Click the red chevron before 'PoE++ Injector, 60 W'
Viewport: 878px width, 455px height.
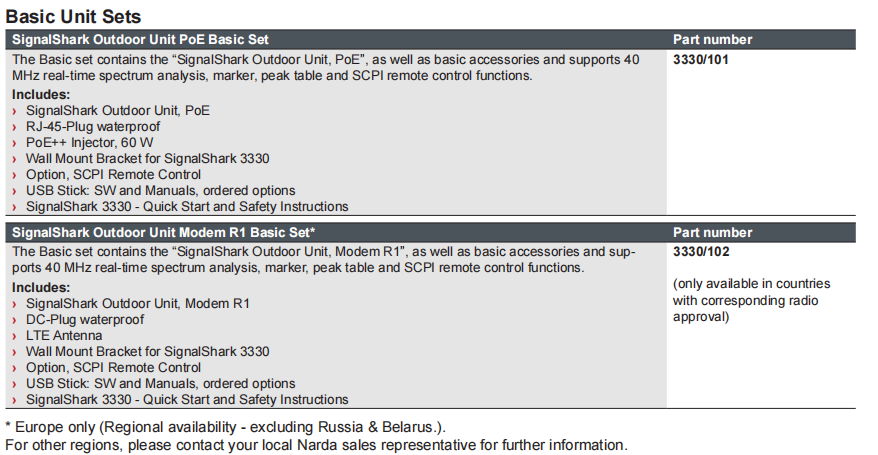(15, 144)
